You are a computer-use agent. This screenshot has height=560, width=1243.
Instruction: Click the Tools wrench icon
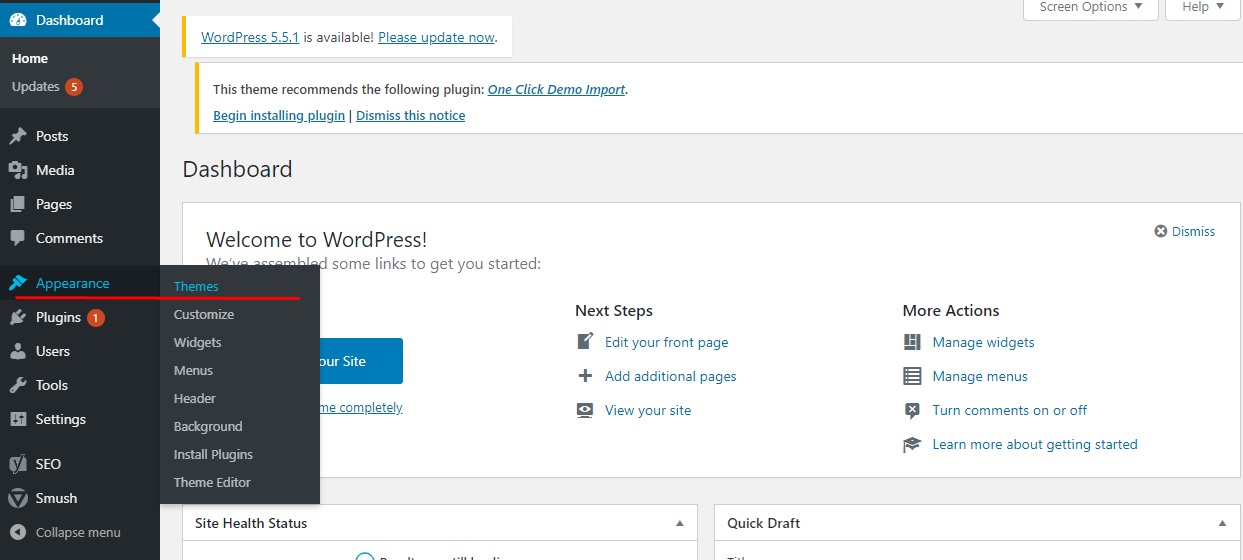pos(18,385)
